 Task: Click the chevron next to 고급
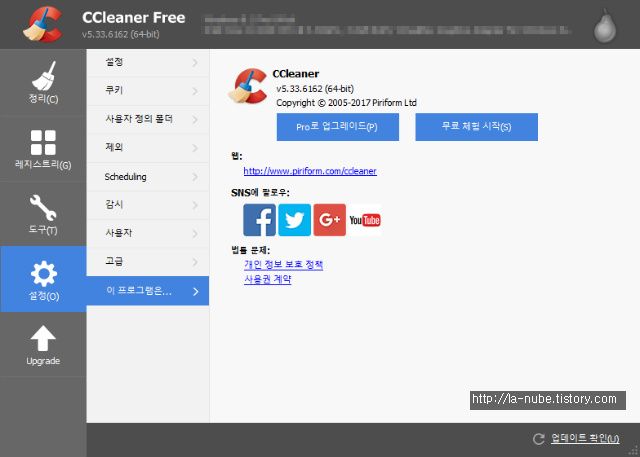click(196, 262)
